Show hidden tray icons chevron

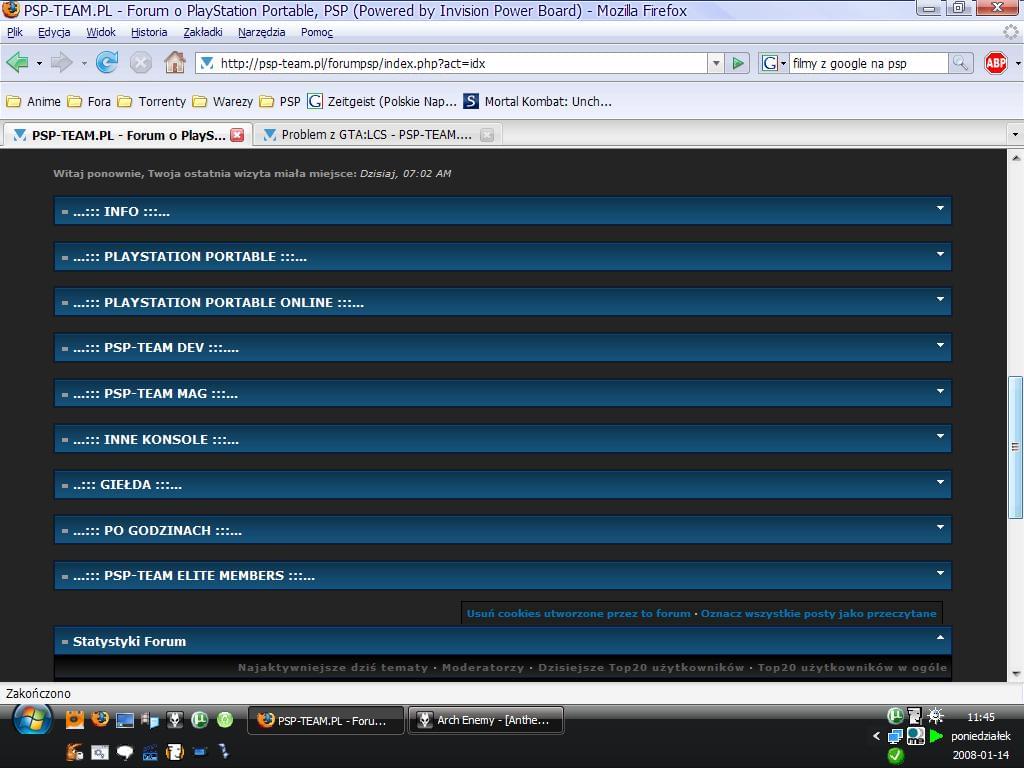tap(876, 736)
